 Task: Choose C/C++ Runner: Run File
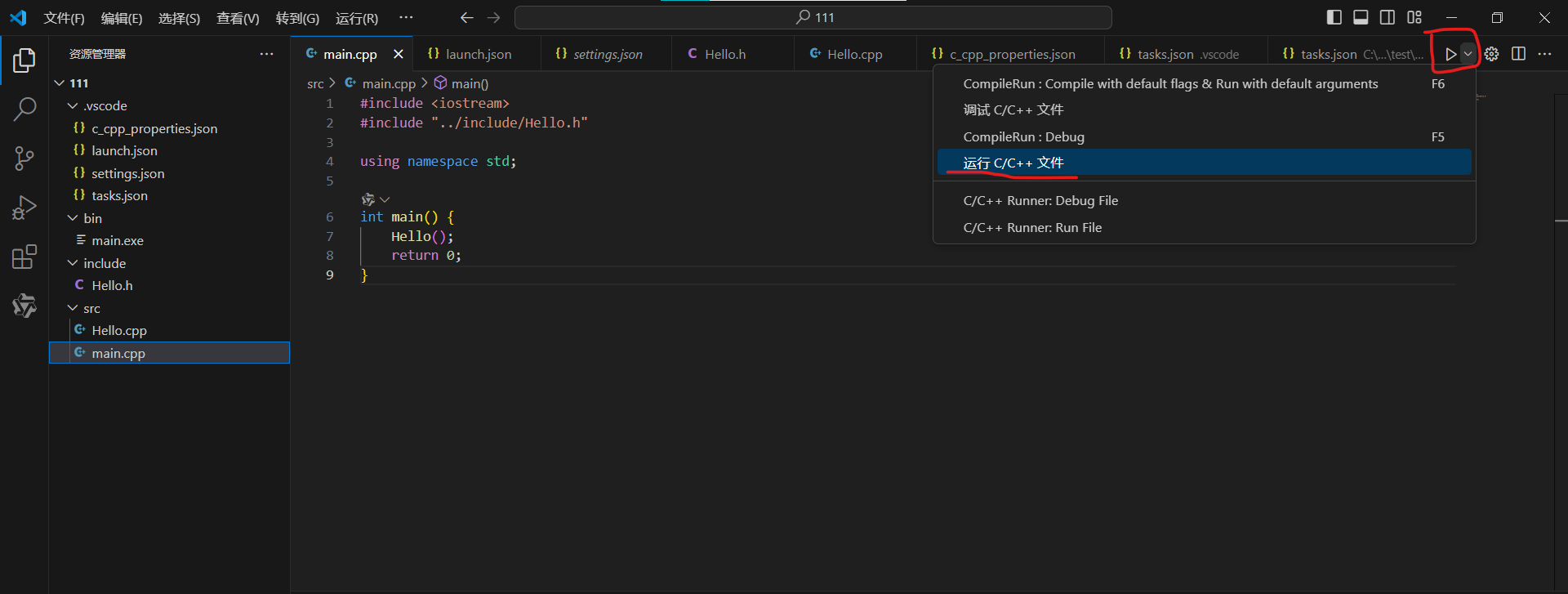click(1204, 227)
